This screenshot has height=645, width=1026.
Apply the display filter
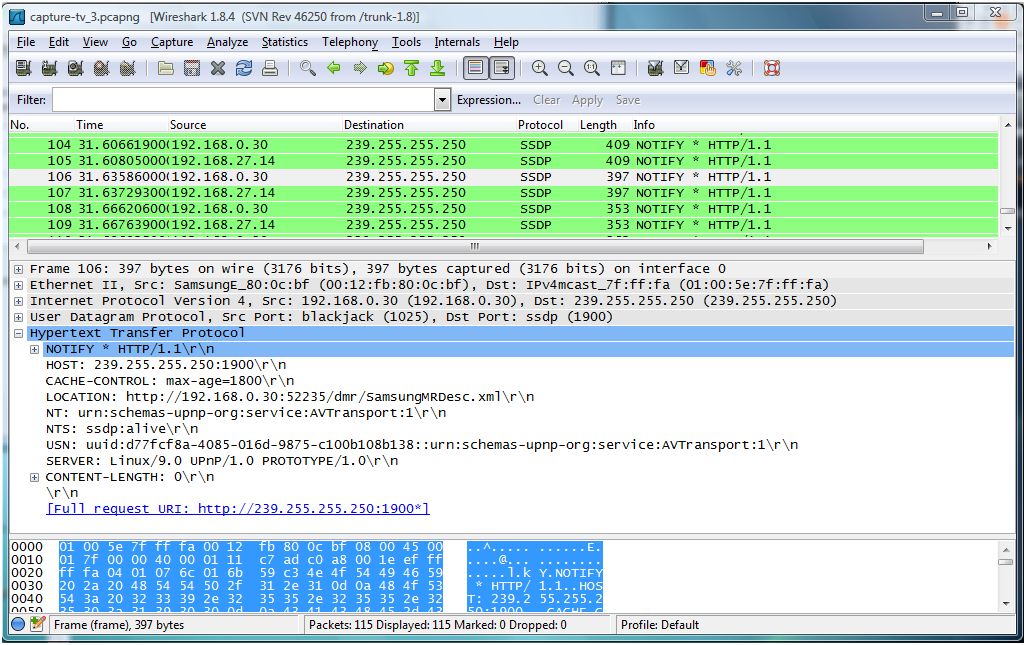coord(587,100)
